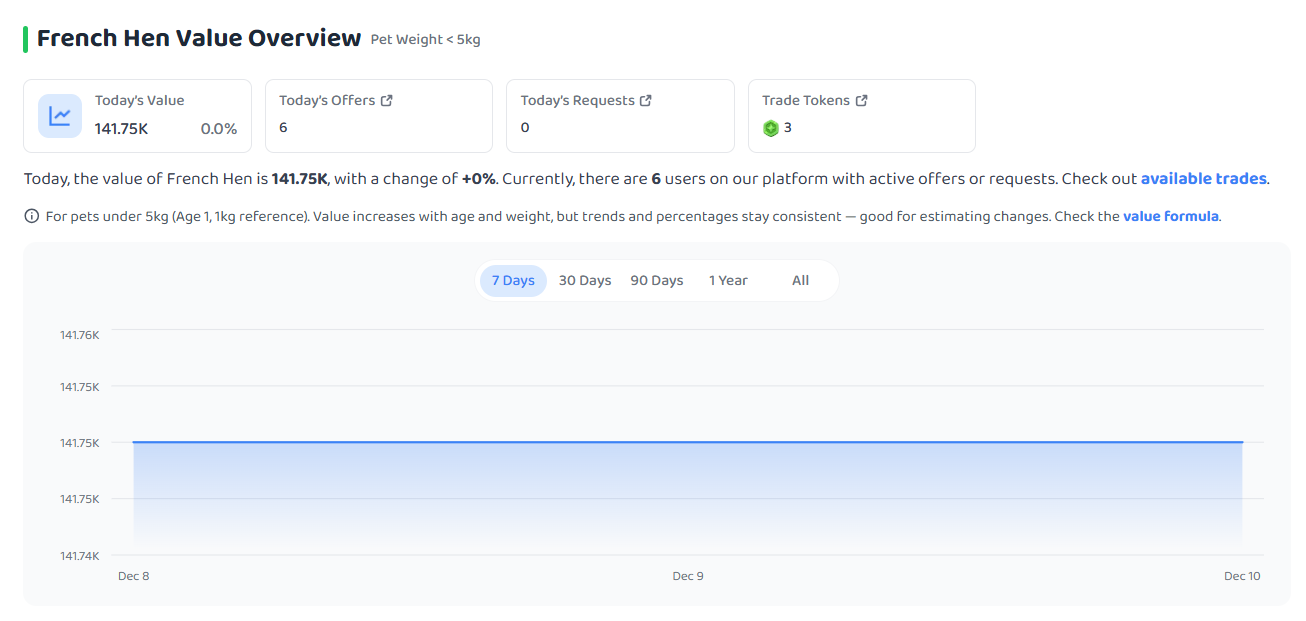This screenshot has width=1306, height=621.
Task: Click the trend chart icon in Today's Value card
Action: (60, 116)
